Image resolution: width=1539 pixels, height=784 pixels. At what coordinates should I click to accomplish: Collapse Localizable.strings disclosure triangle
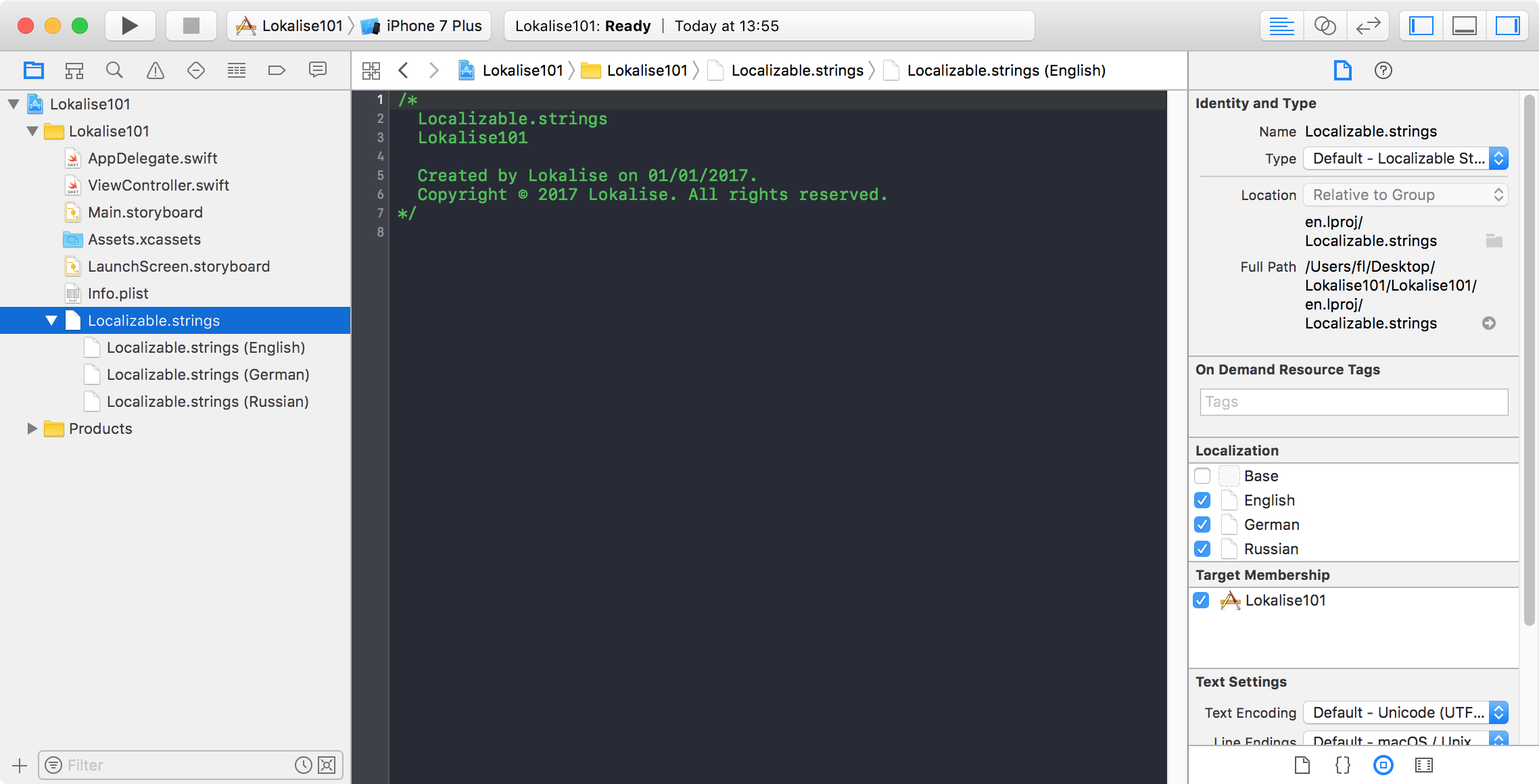tap(51, 320)
